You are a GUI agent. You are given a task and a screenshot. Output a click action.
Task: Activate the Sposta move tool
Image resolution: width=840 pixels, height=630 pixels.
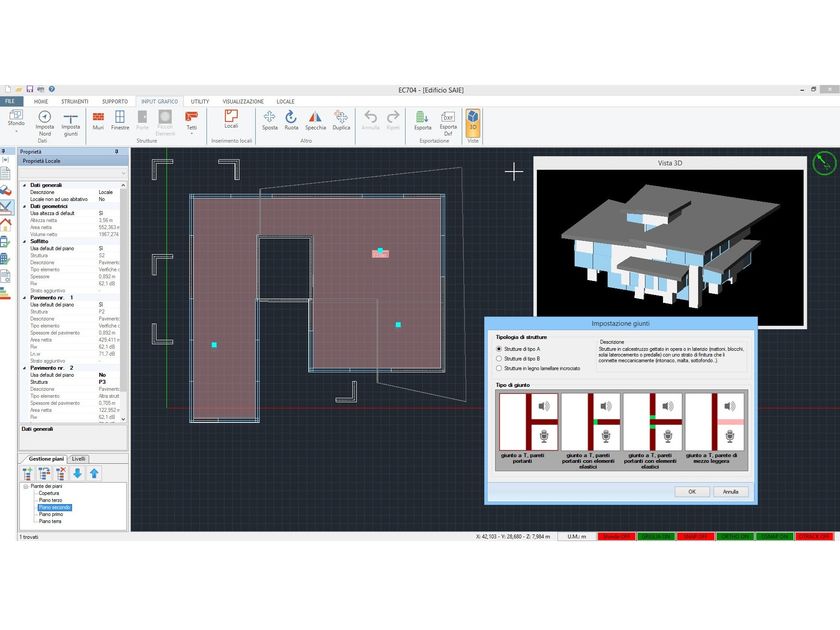(269, 121)
